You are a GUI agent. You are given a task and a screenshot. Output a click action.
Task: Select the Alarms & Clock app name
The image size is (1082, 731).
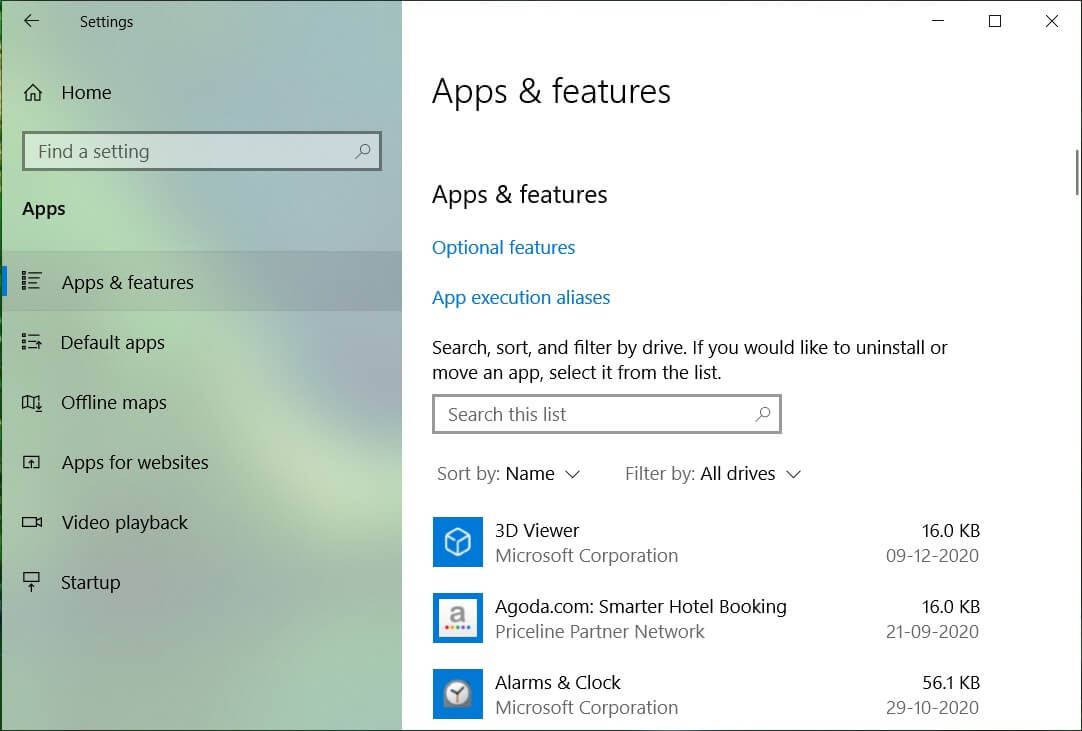(558, 683)
